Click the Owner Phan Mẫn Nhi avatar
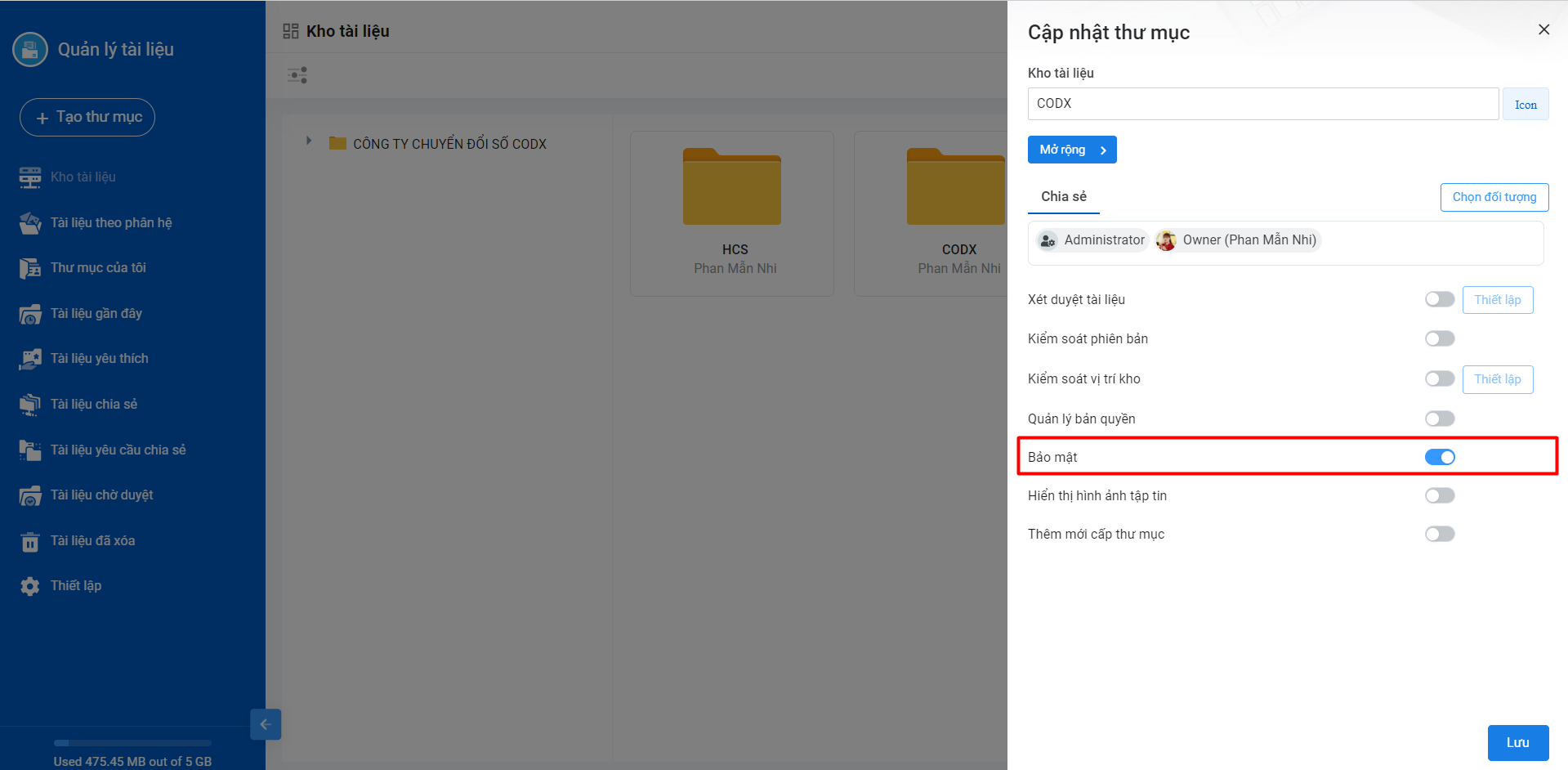The height and width of the screenshot is (770, 1568). [x=1166, y=240]
